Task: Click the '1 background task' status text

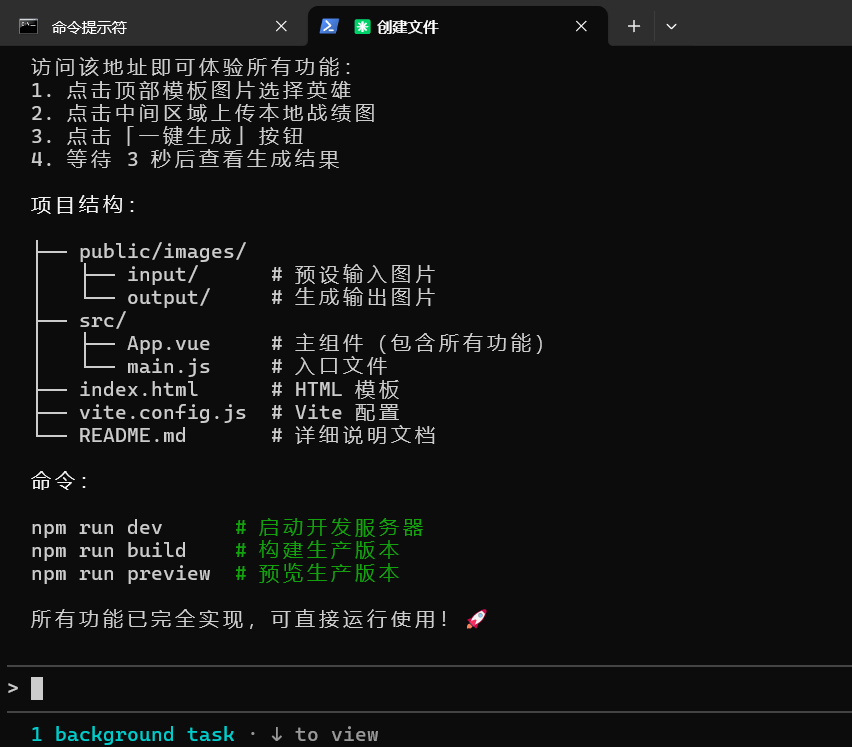Action: [133, 735]
